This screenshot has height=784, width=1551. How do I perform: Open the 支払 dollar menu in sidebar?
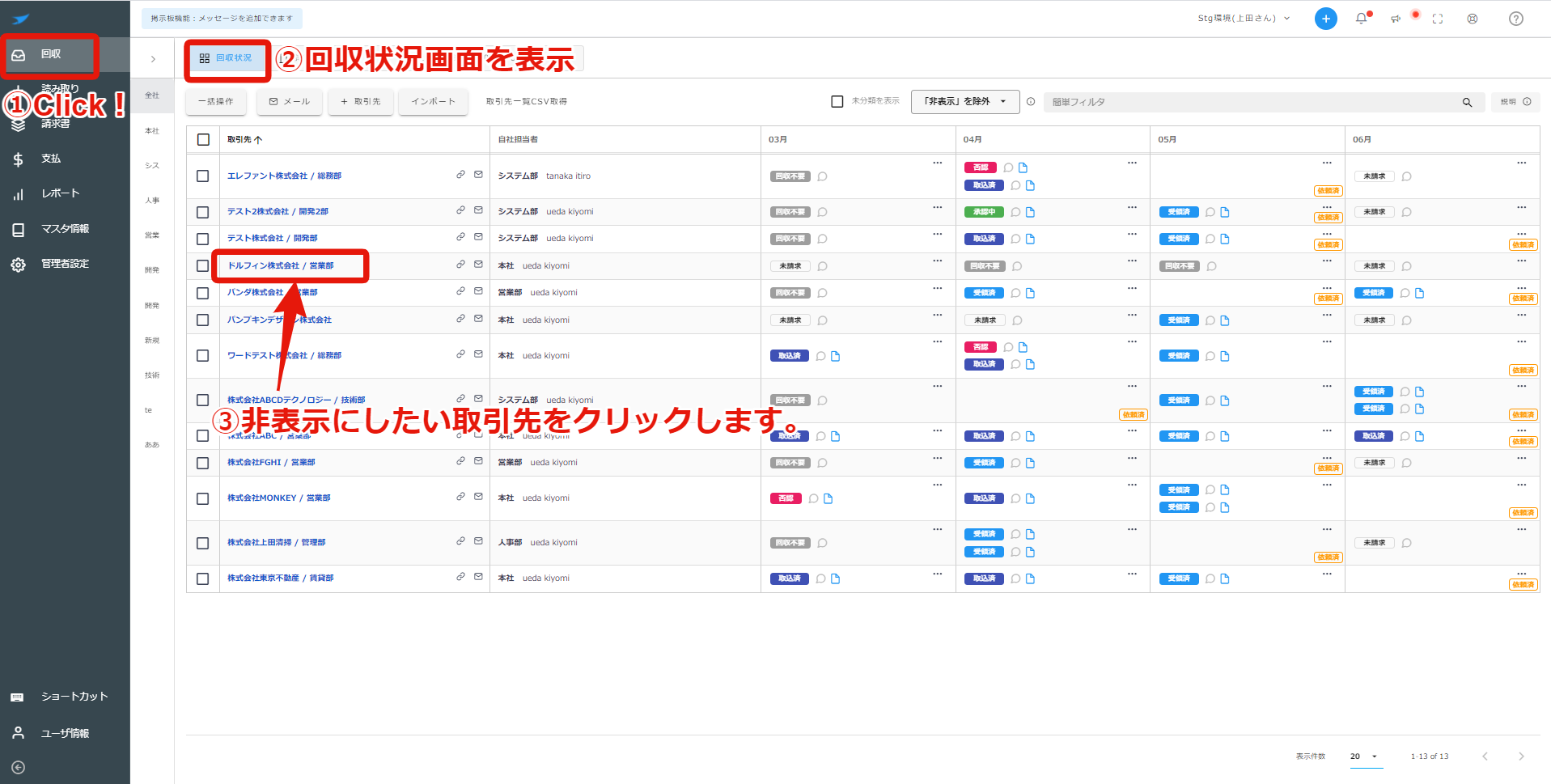(x=51, y=159)
